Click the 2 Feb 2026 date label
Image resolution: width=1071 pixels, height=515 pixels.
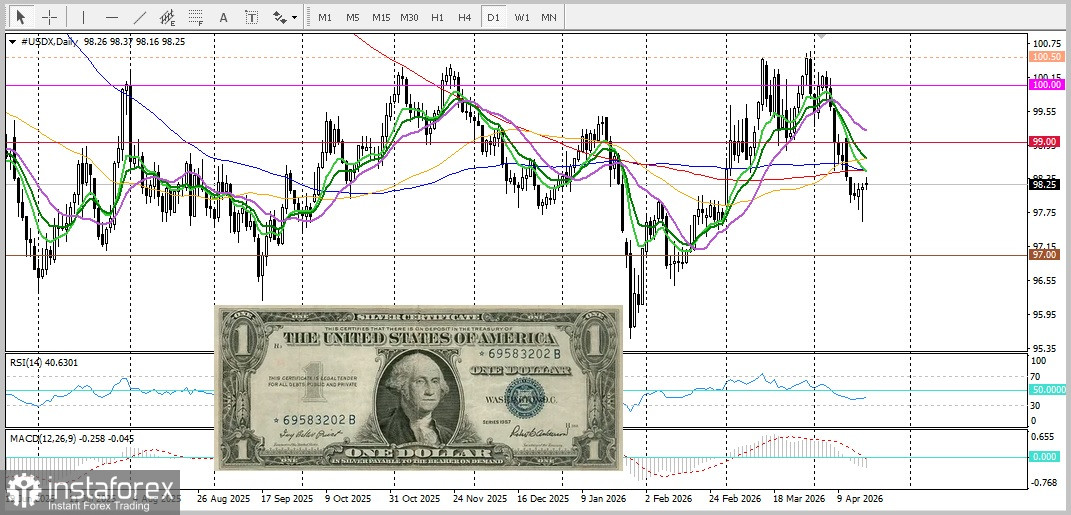tap(667, 498)
